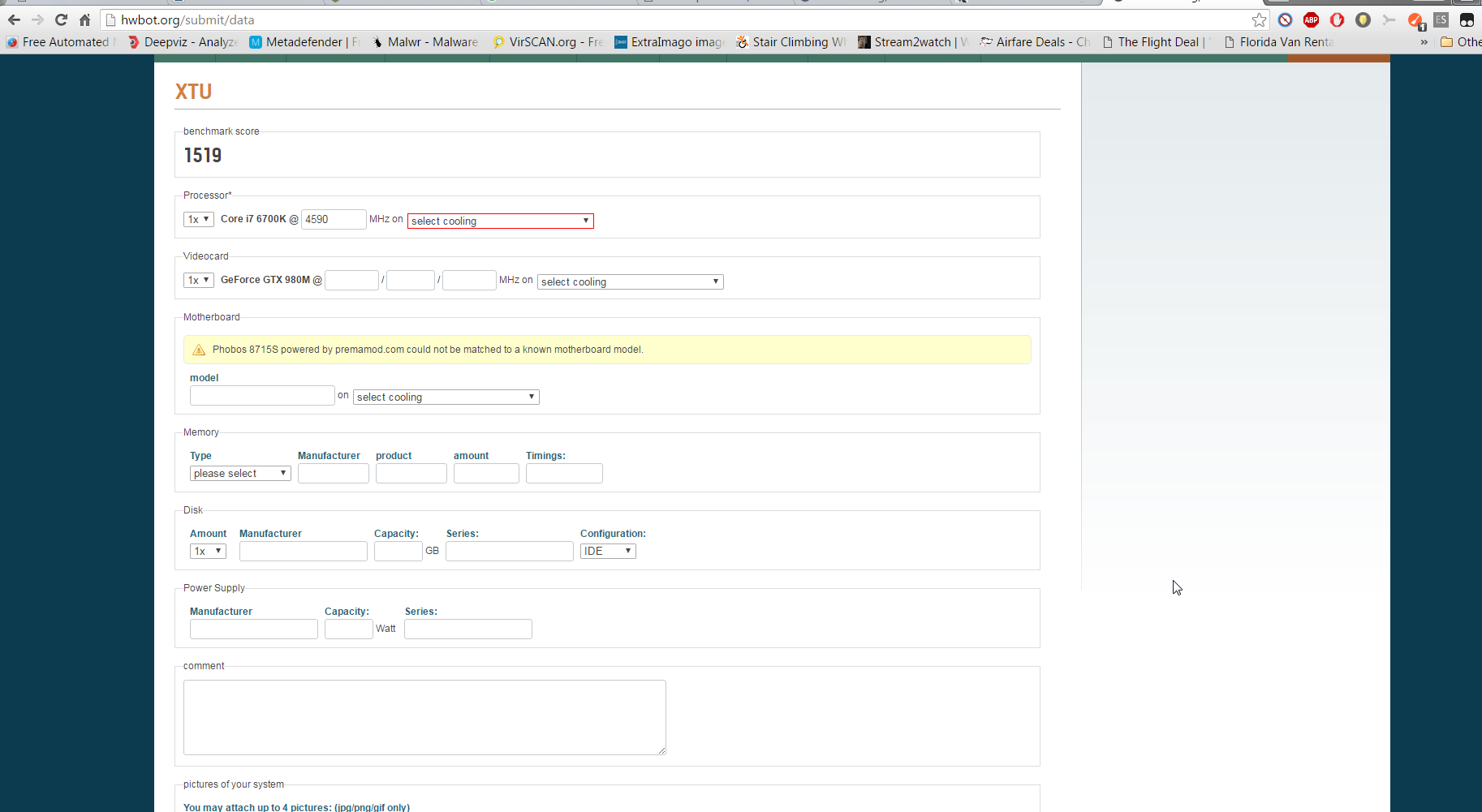
Task: Open the processor select cooling dropdown
Action: point(501,221)
